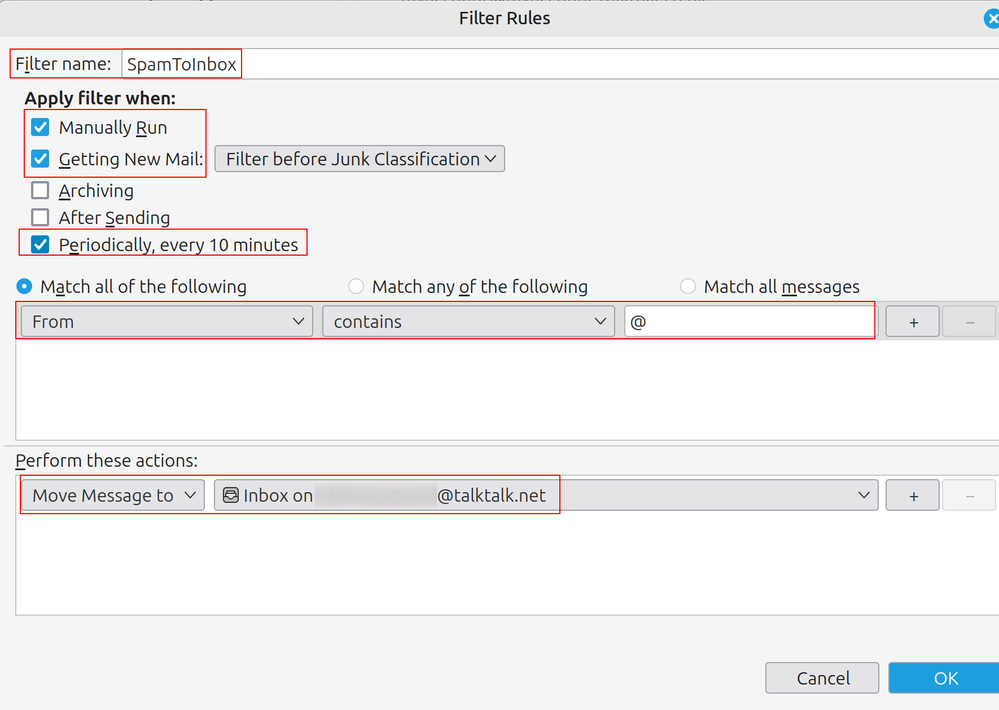This screenshot has width=999, height=710.
Task: Open the From field dropdown
Action: [166, 322]
